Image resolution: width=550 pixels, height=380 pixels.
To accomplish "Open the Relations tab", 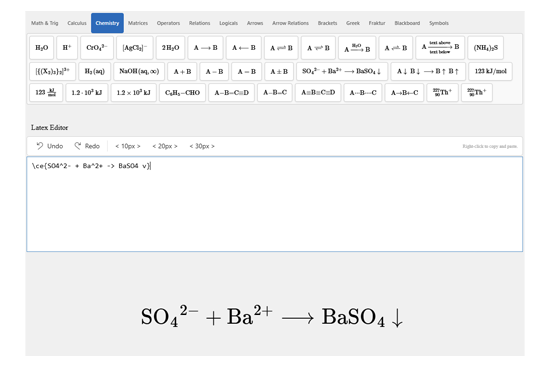I will 200,23.
